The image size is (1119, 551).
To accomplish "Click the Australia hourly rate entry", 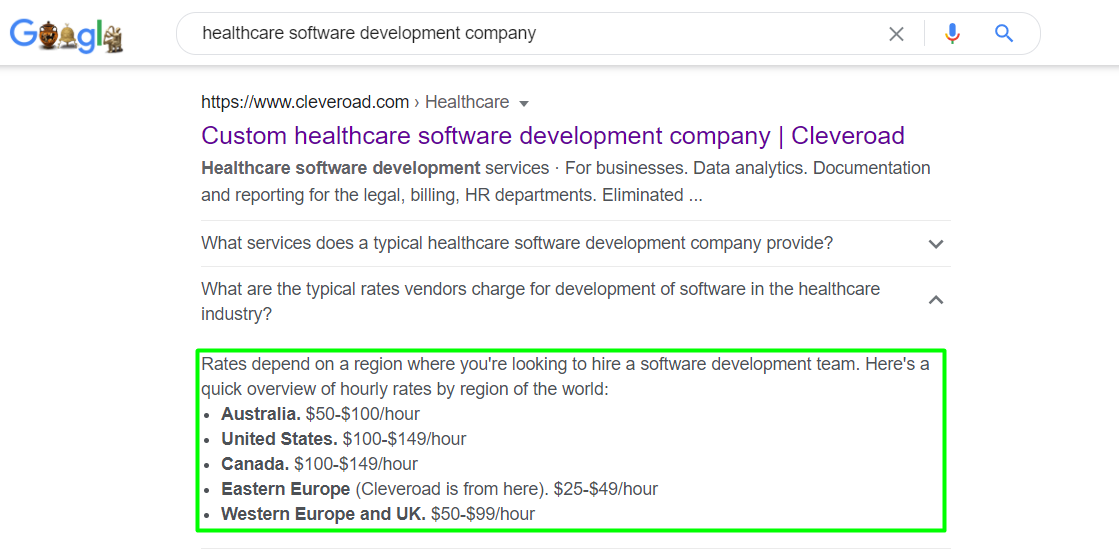I will [x=320, y=414].
